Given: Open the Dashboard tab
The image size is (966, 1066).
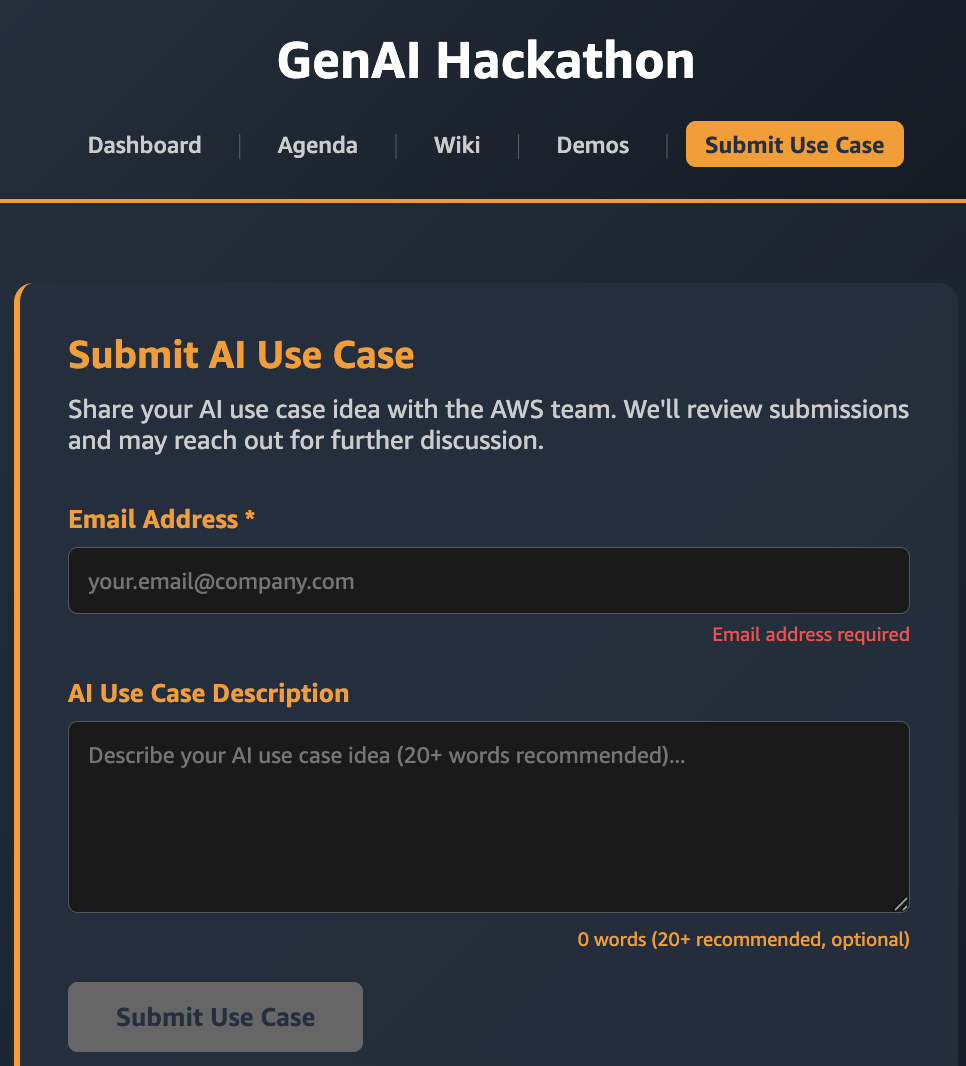Looking at the screenshot, I should tap(144, 145).
